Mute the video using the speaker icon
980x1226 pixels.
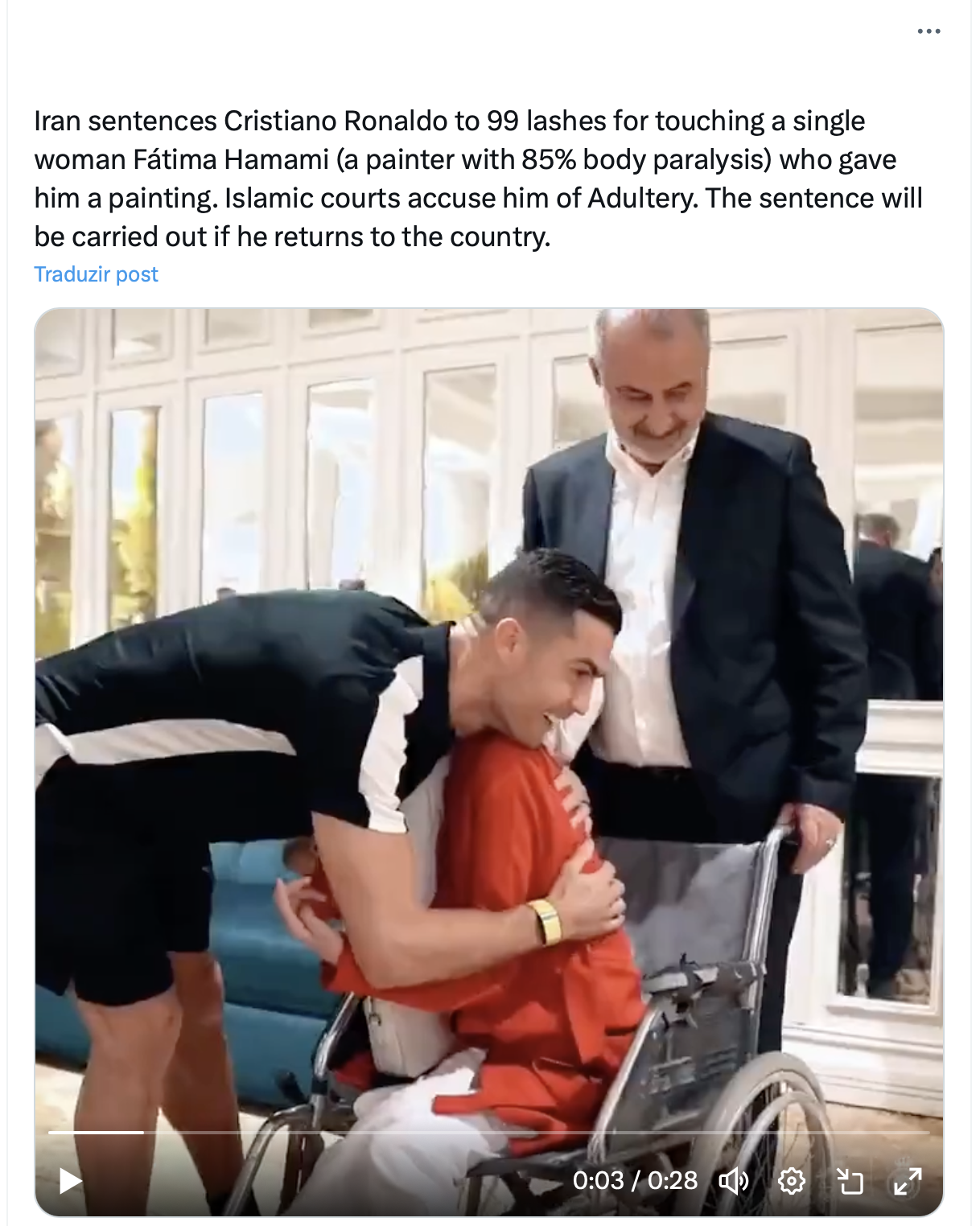733,1181
